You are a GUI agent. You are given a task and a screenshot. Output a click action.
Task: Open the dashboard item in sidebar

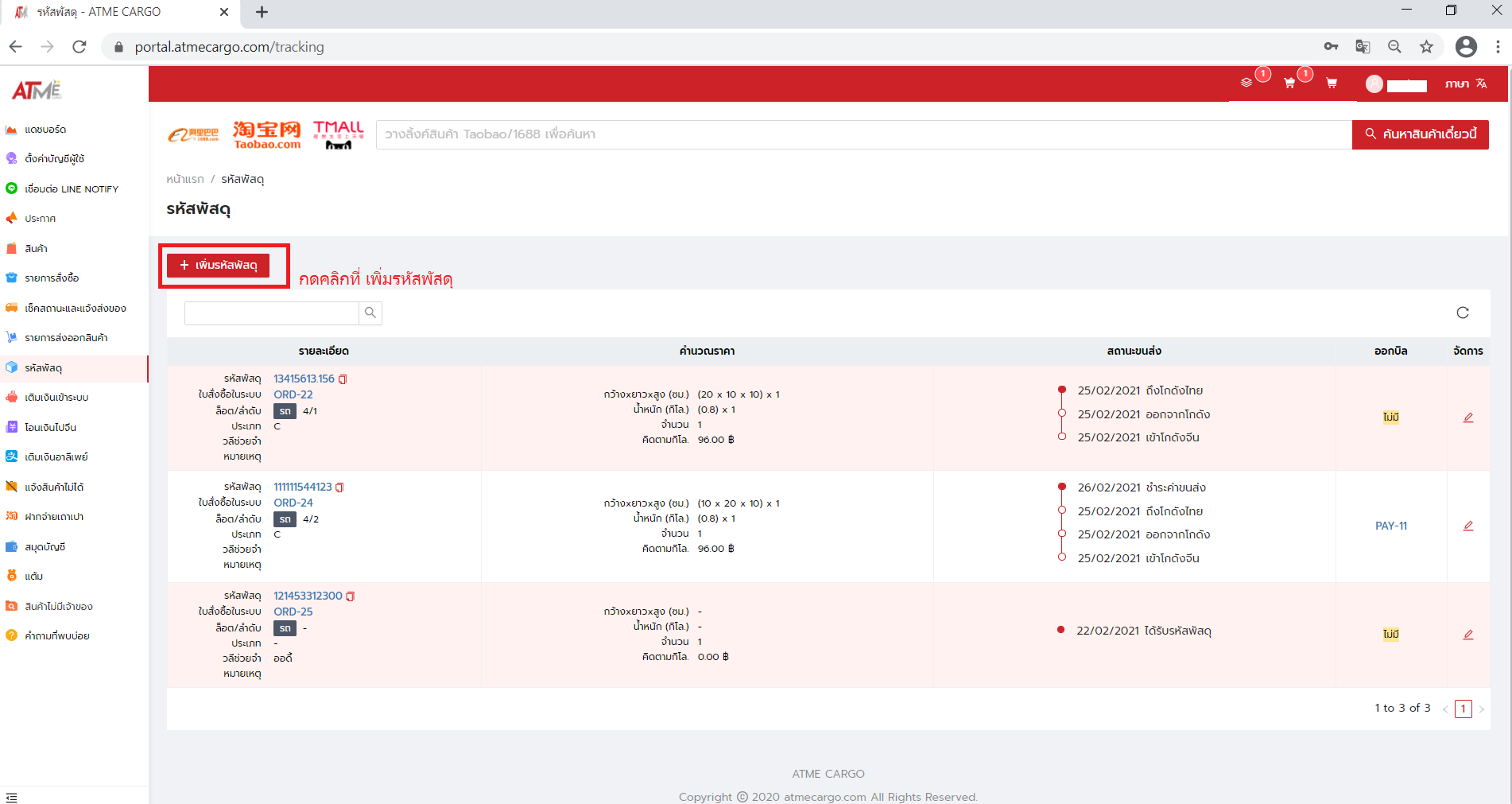pyautogui.click(x=45, y=130)
